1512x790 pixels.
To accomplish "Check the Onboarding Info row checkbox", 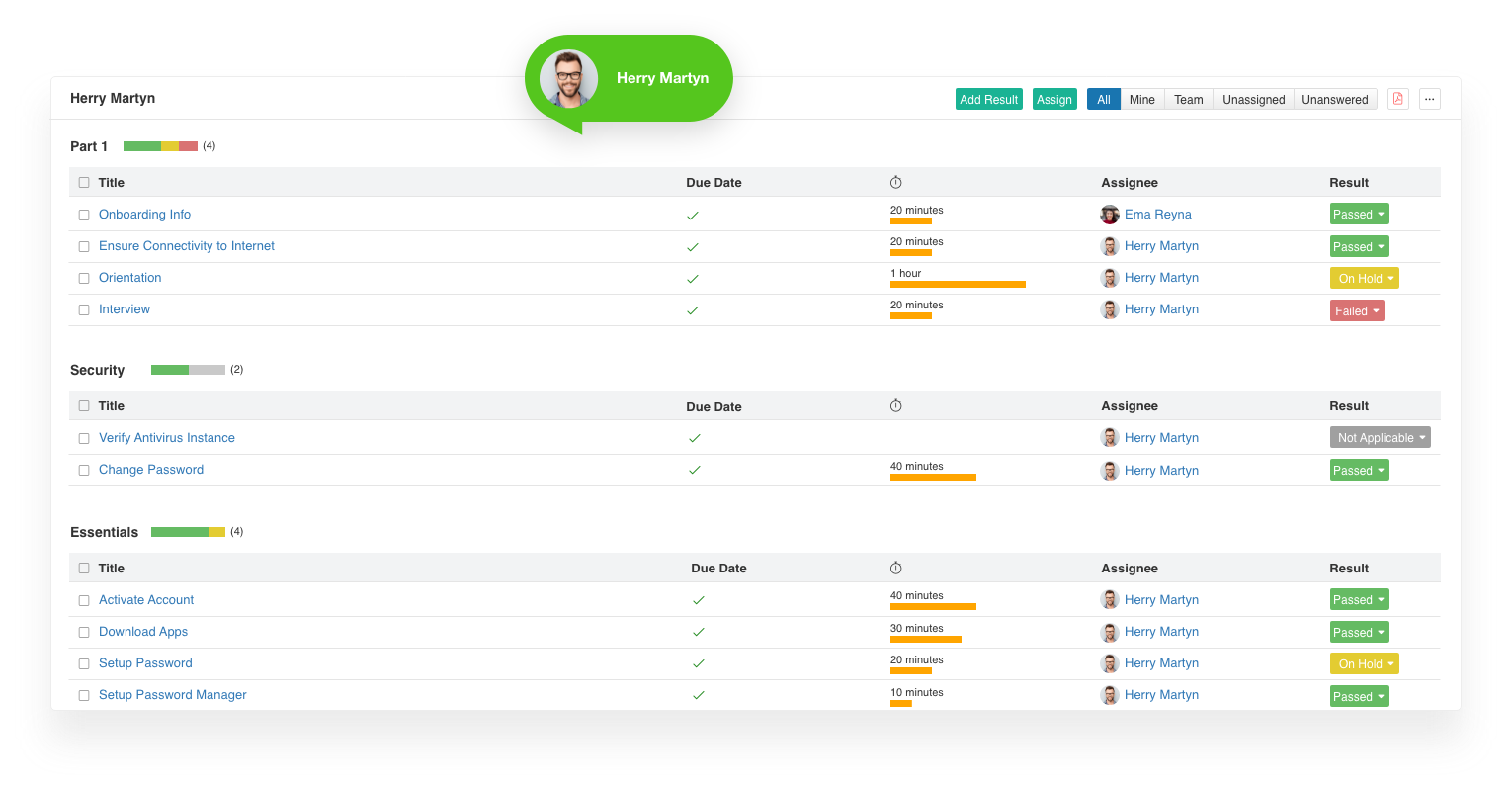I will 84,215.
